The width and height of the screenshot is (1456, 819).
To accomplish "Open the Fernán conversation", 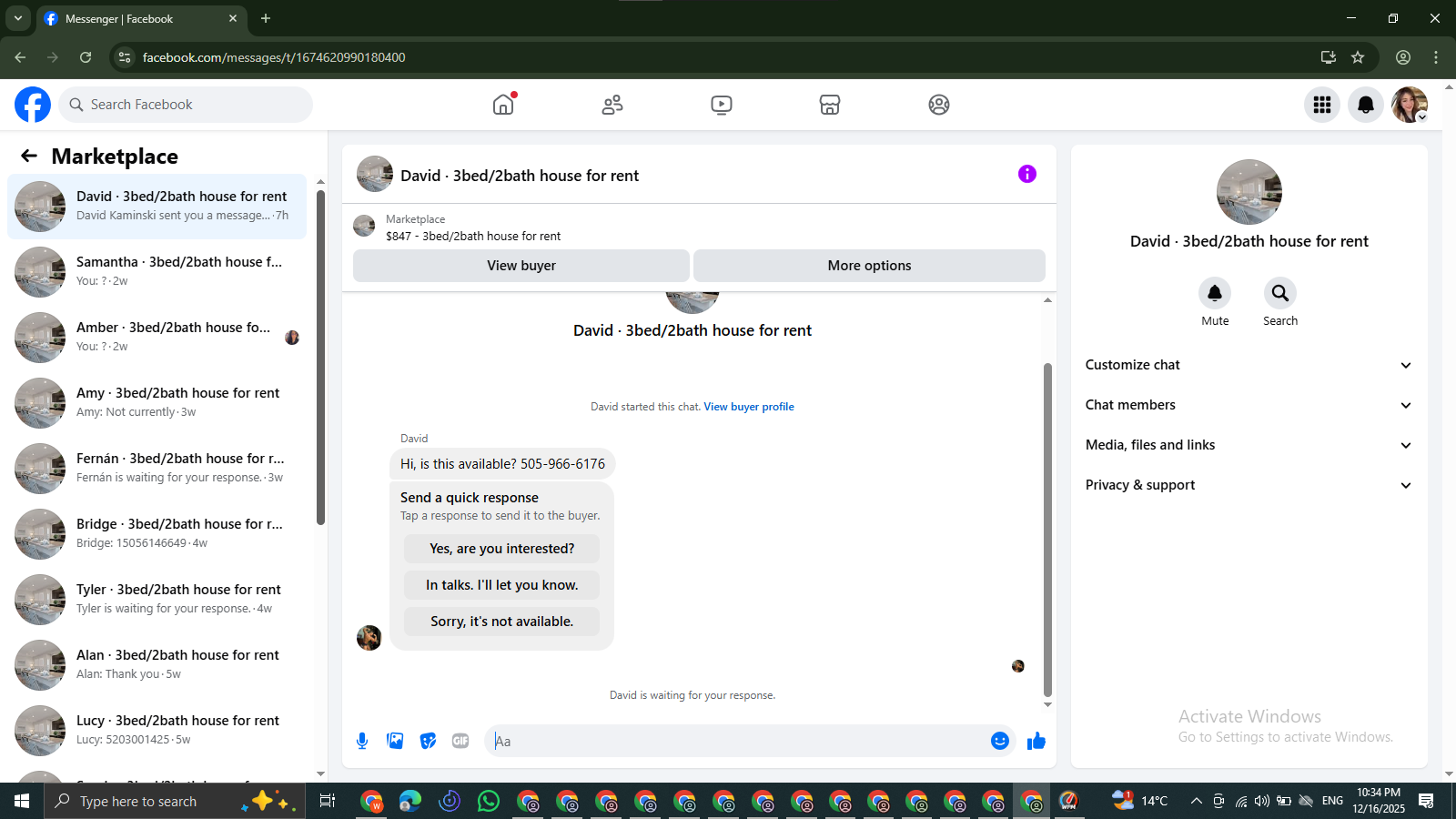I will click(x=157, y=469).
